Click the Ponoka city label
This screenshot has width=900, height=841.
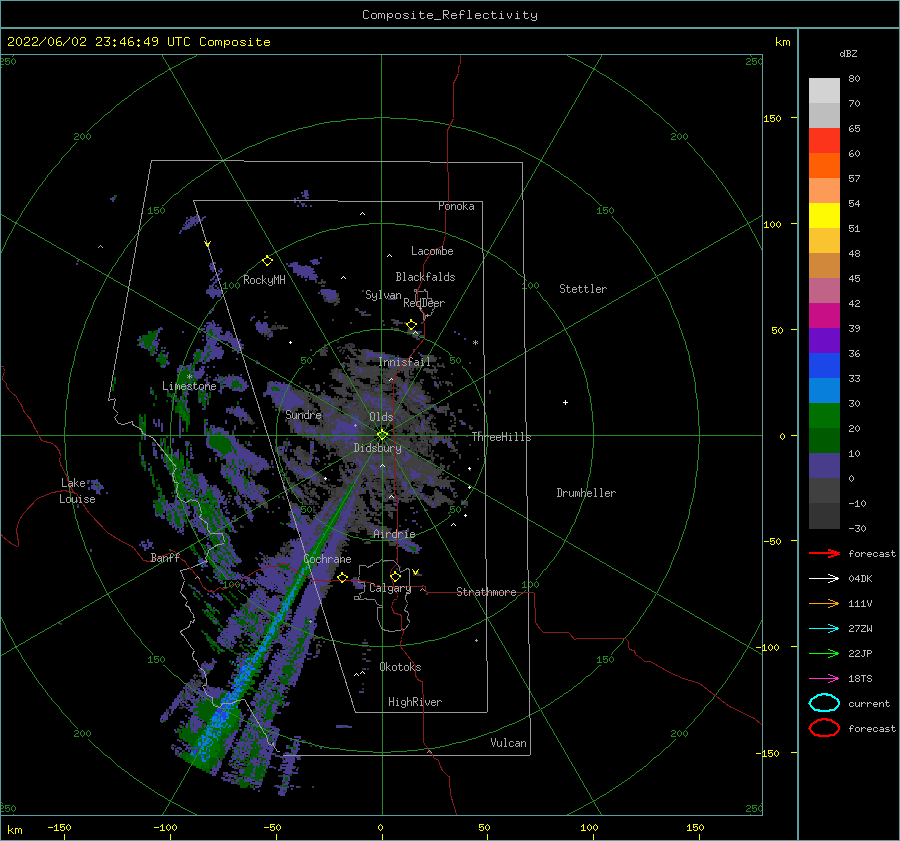point(456,206)
